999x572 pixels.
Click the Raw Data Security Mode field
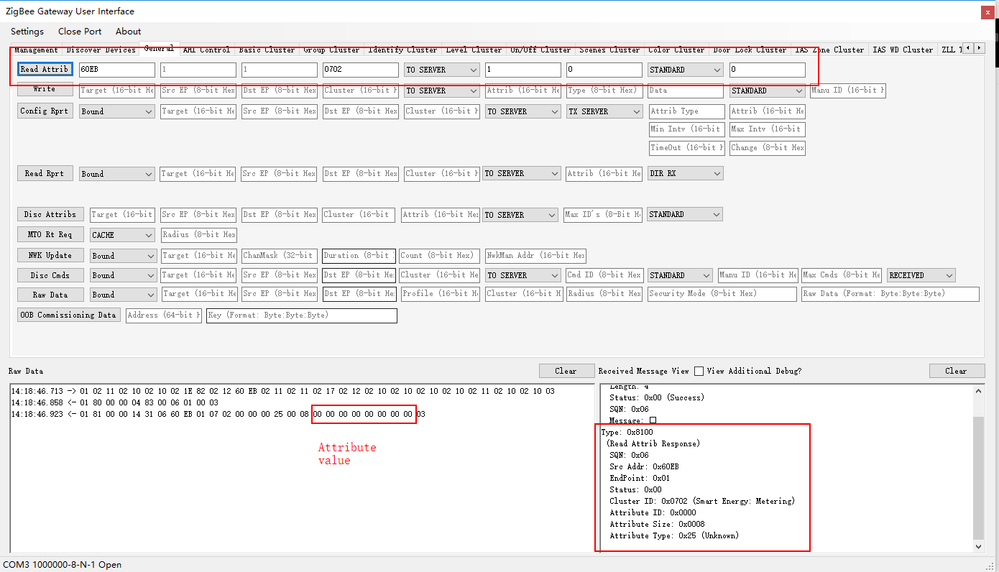coord(722,294)
